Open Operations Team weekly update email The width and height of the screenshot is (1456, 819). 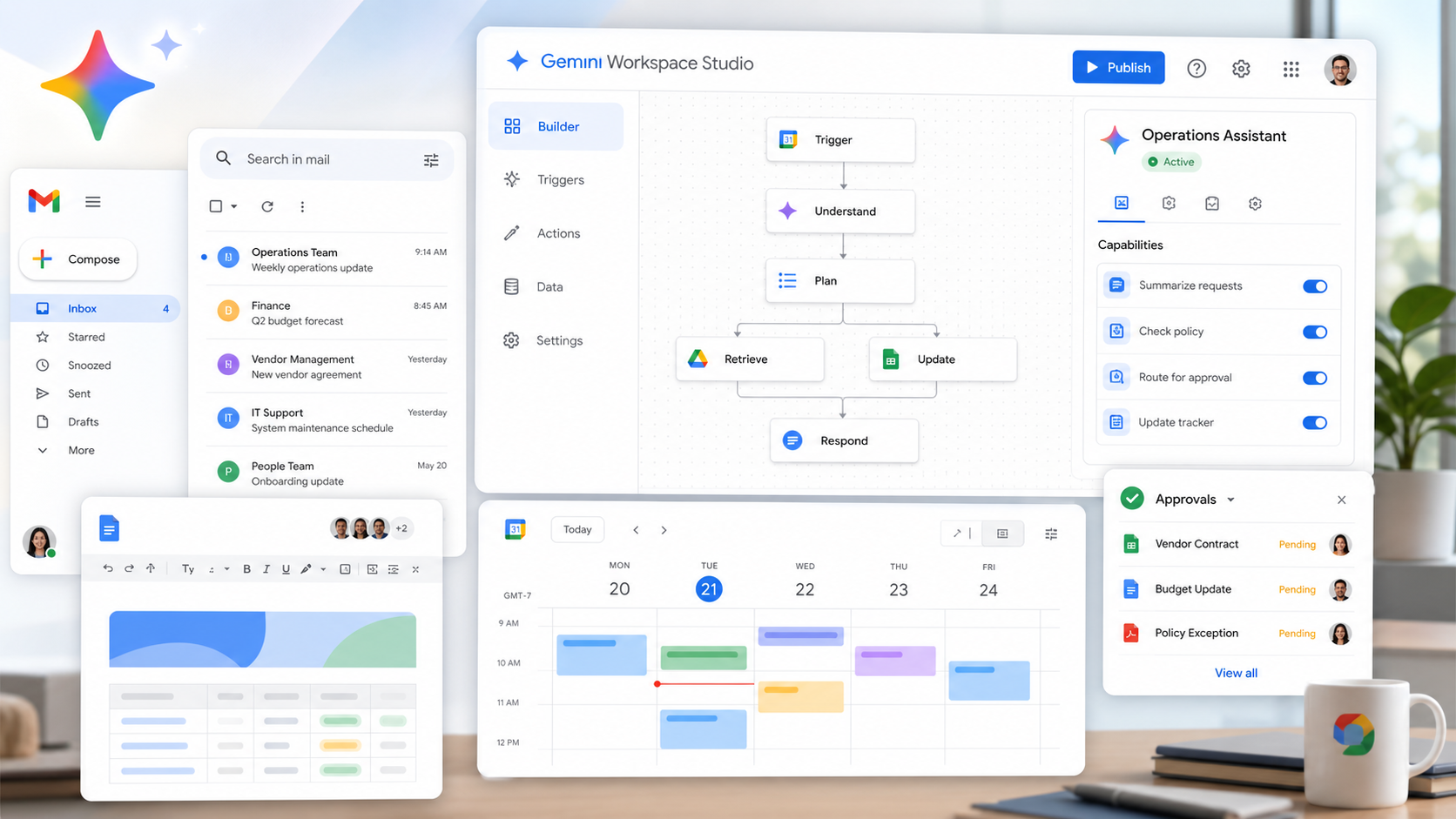coord(327,259)
